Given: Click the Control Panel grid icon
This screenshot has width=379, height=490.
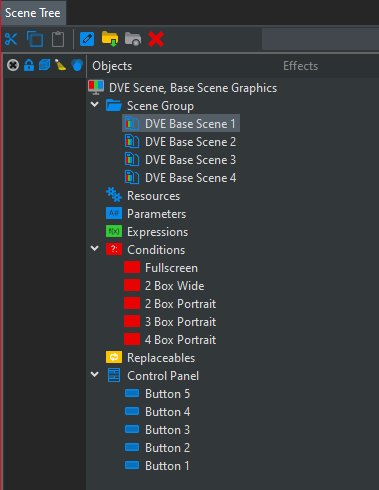Looking at the screenshot, I should pos(114,375).
